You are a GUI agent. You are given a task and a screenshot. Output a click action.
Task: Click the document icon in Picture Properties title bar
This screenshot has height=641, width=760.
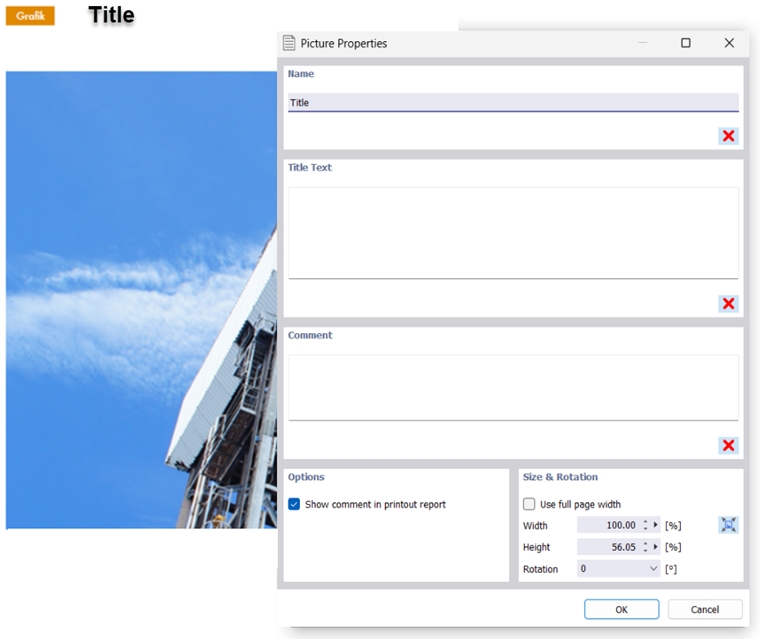[289, 43]
